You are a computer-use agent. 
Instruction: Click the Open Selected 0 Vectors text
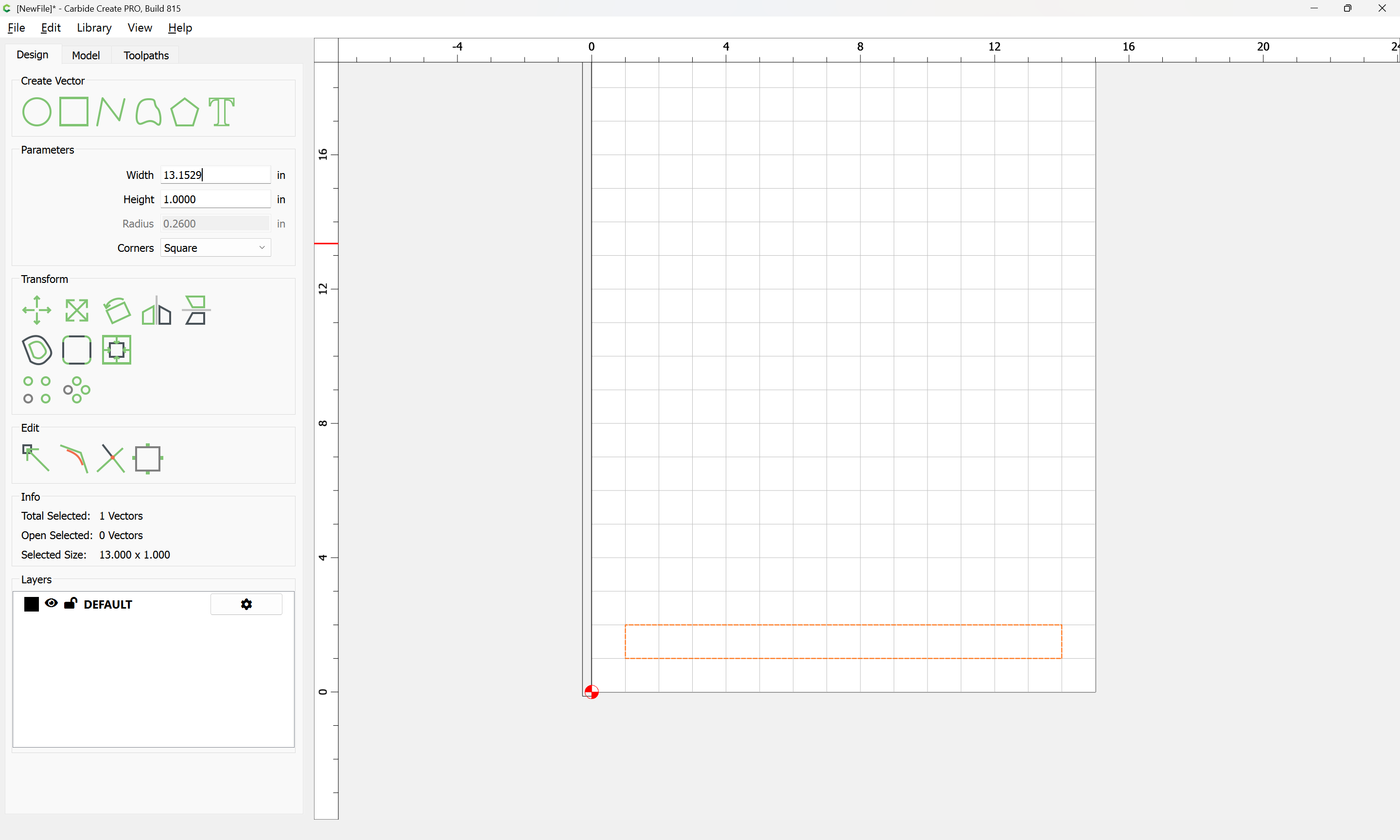coord(82,536)
